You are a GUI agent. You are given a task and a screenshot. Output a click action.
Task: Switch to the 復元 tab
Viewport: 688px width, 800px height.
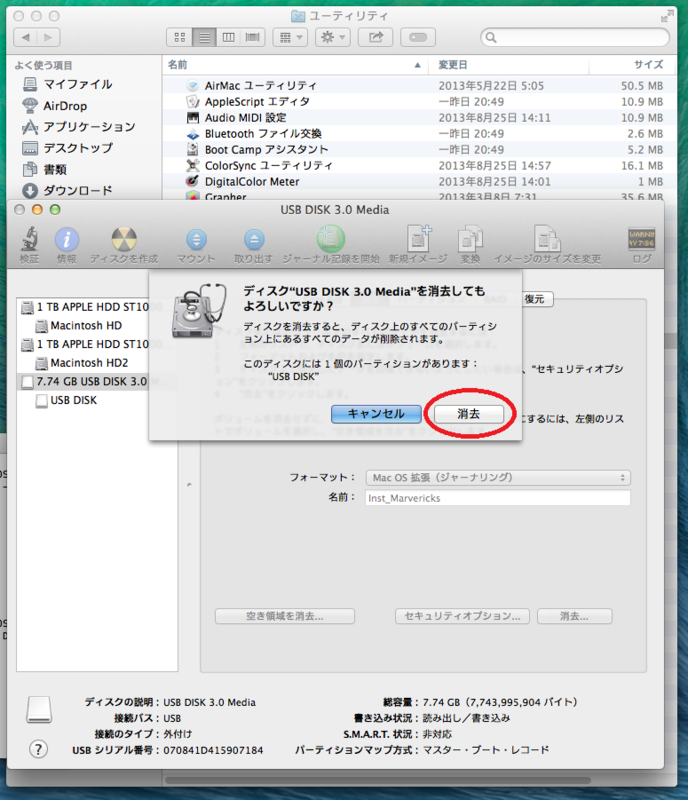(535, 299)
